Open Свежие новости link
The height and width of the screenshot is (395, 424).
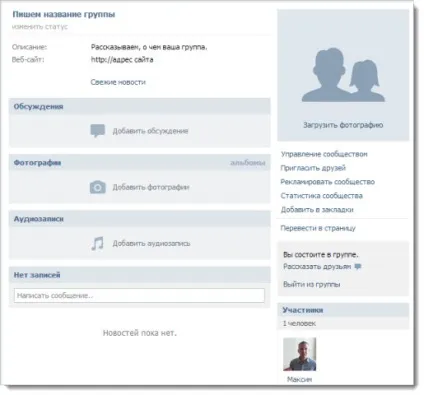(x=118, y=82)
